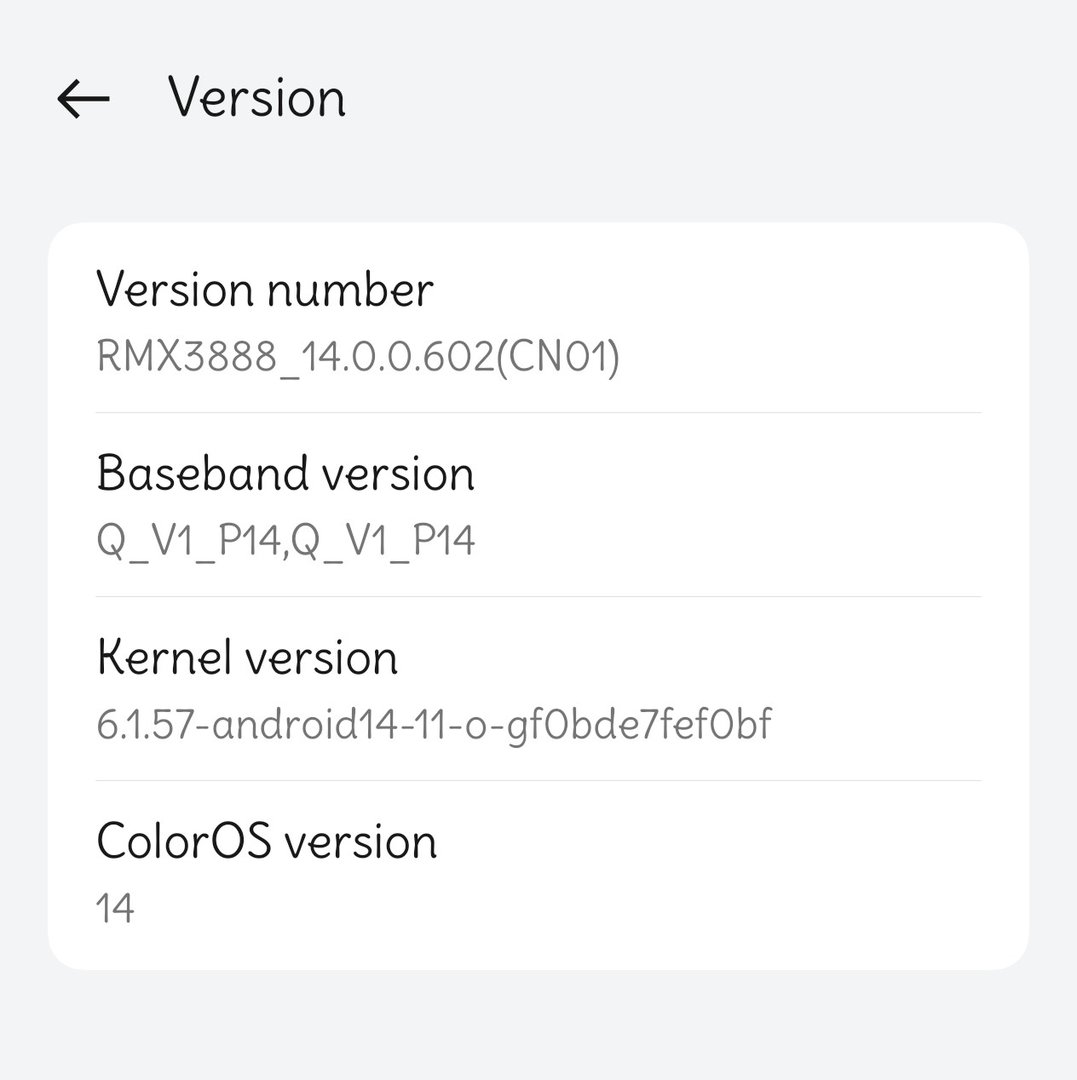Click the Q_V1_P14,Q_V1_P14 baseband value
The image size is (1077, 1080).
click(286, 541)
